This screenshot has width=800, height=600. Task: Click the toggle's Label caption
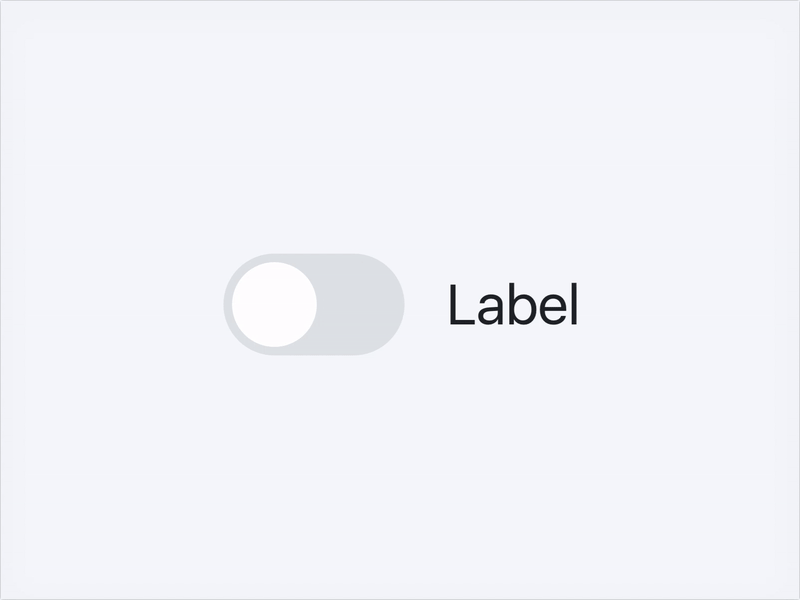click(513, 305)
